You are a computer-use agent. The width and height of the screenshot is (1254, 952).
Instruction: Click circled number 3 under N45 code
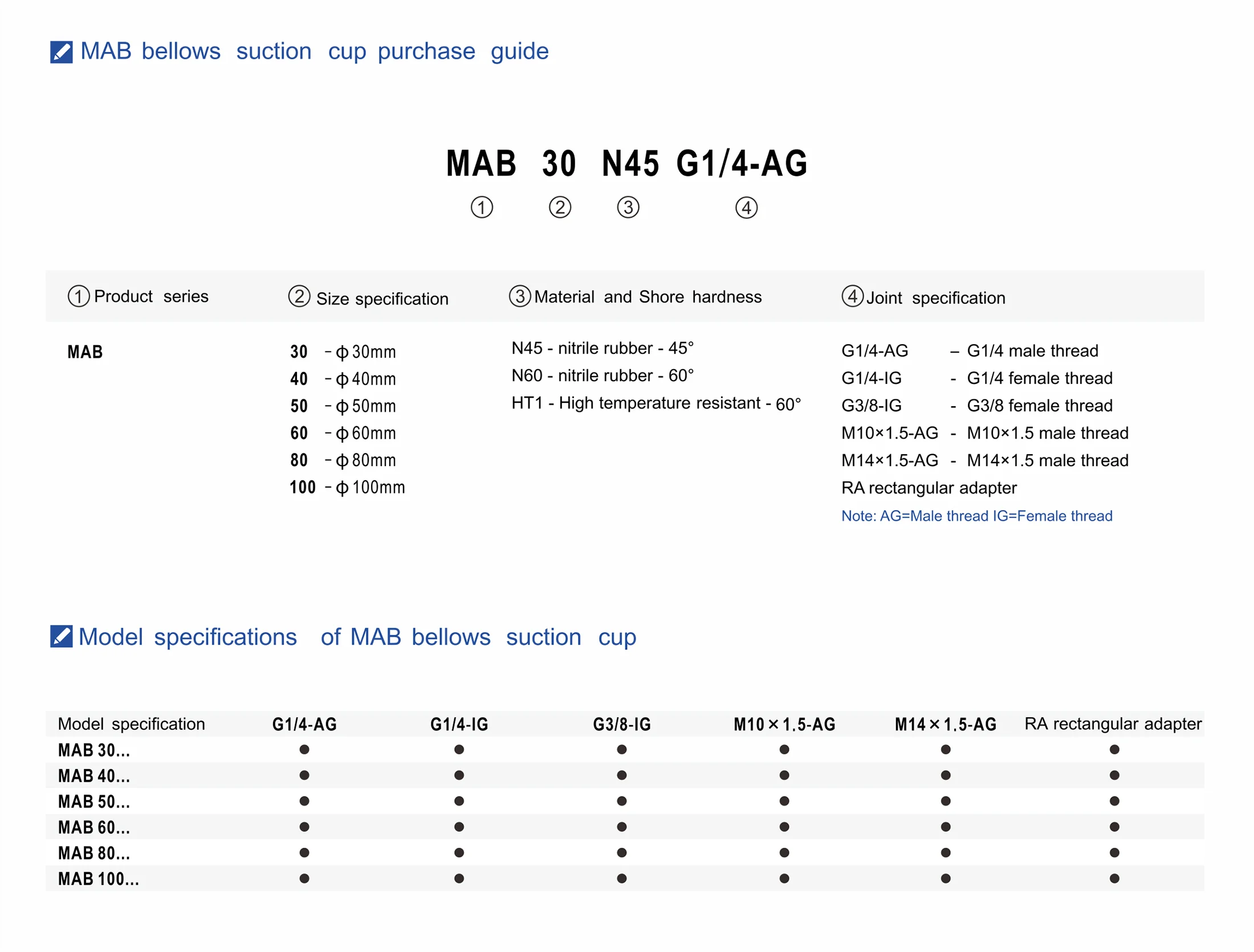tap(628, 207)
